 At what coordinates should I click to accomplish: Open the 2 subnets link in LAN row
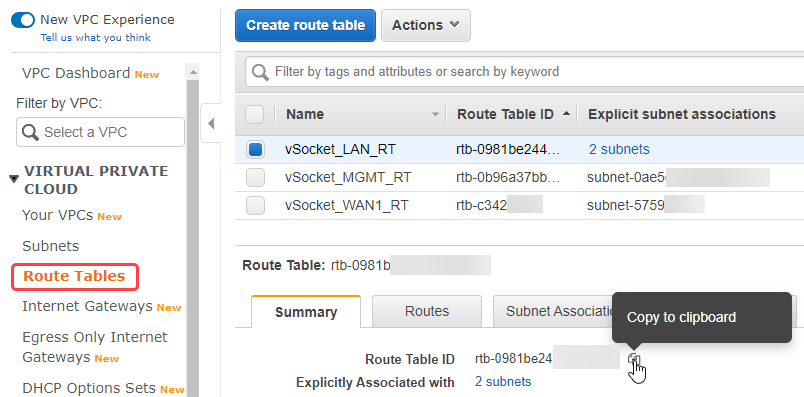pyautogui.click(x=619, y=149)
